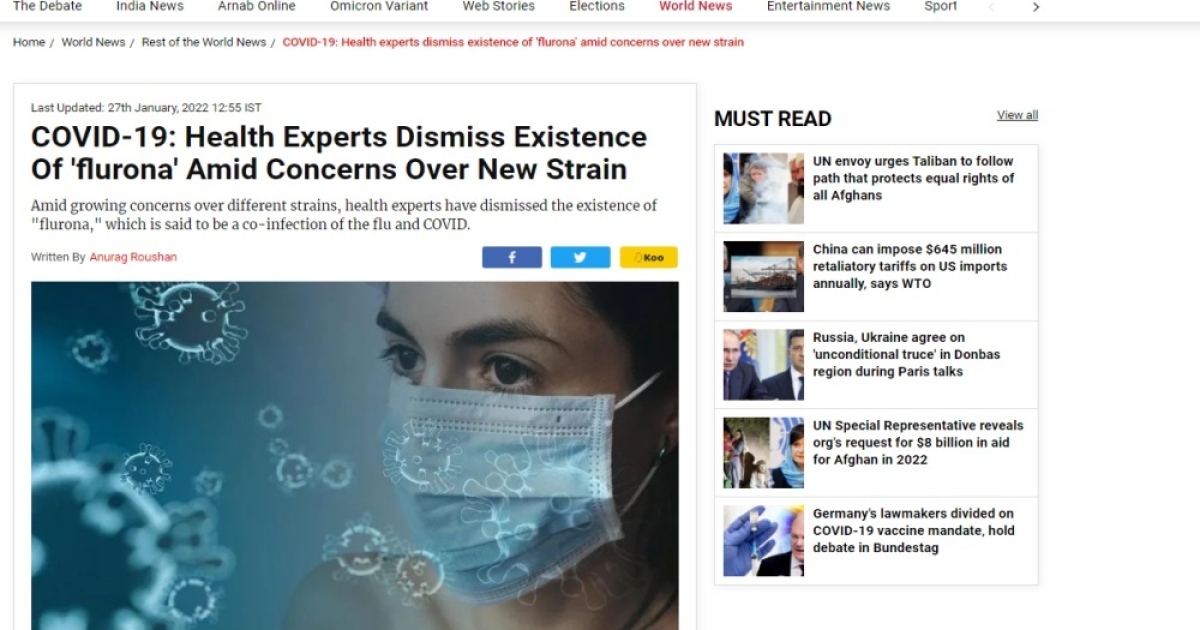1200x630 pixels.
Task: Open thumbnail of UN envoy Taliban story
Action: (763, 188)
